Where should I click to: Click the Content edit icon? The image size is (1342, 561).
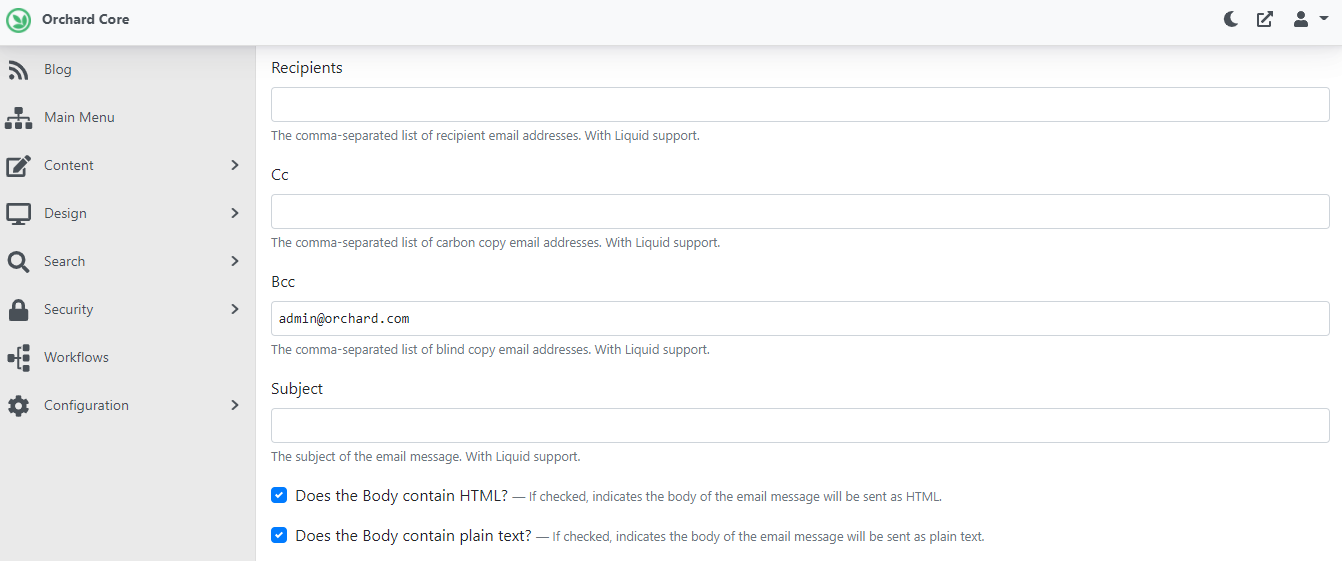click(18, 166)
